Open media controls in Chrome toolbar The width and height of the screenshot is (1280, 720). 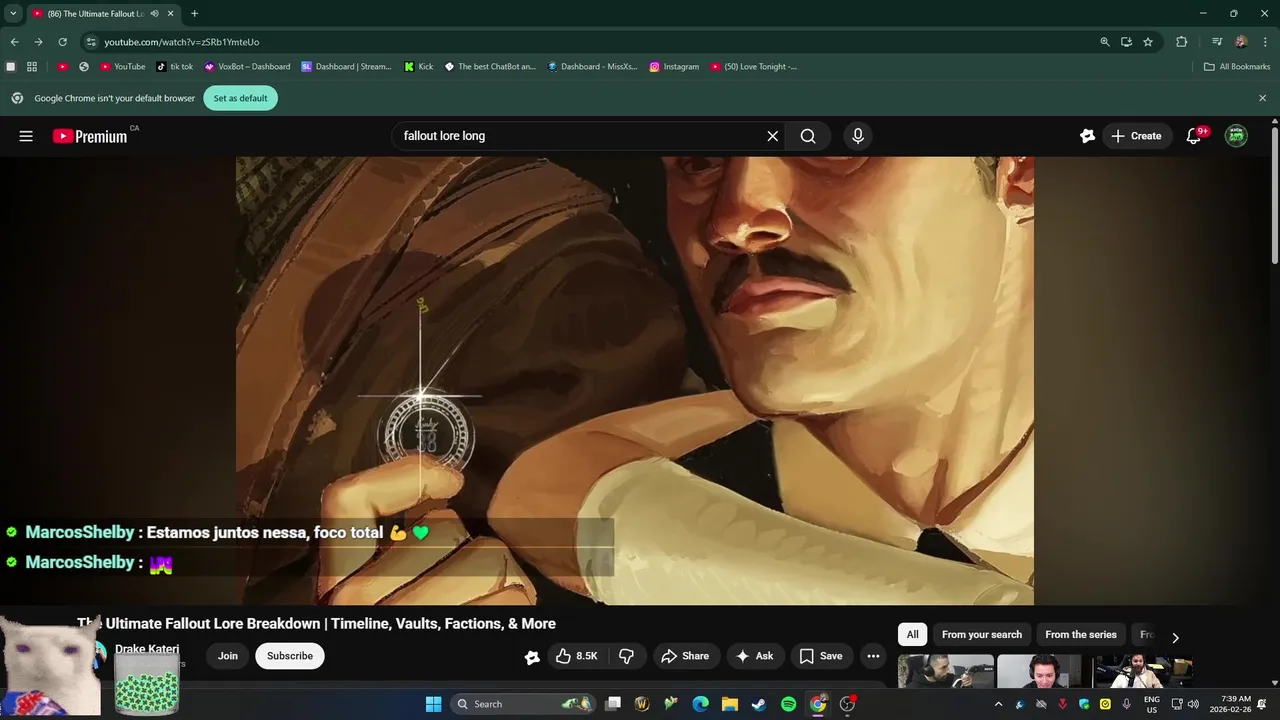1216,42
